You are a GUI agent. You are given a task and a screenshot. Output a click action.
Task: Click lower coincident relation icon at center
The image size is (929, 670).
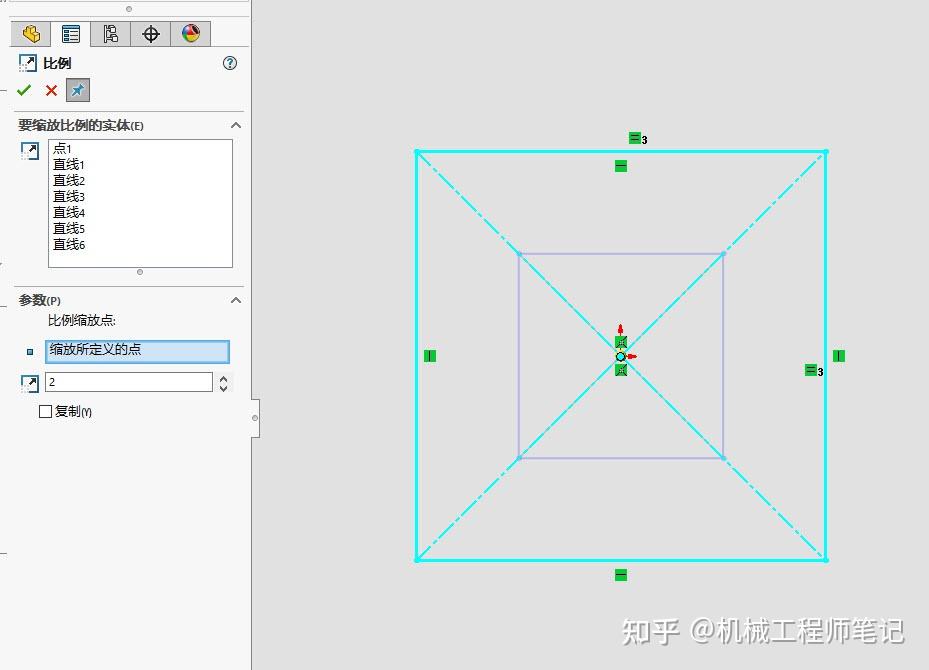coord(621,370)
